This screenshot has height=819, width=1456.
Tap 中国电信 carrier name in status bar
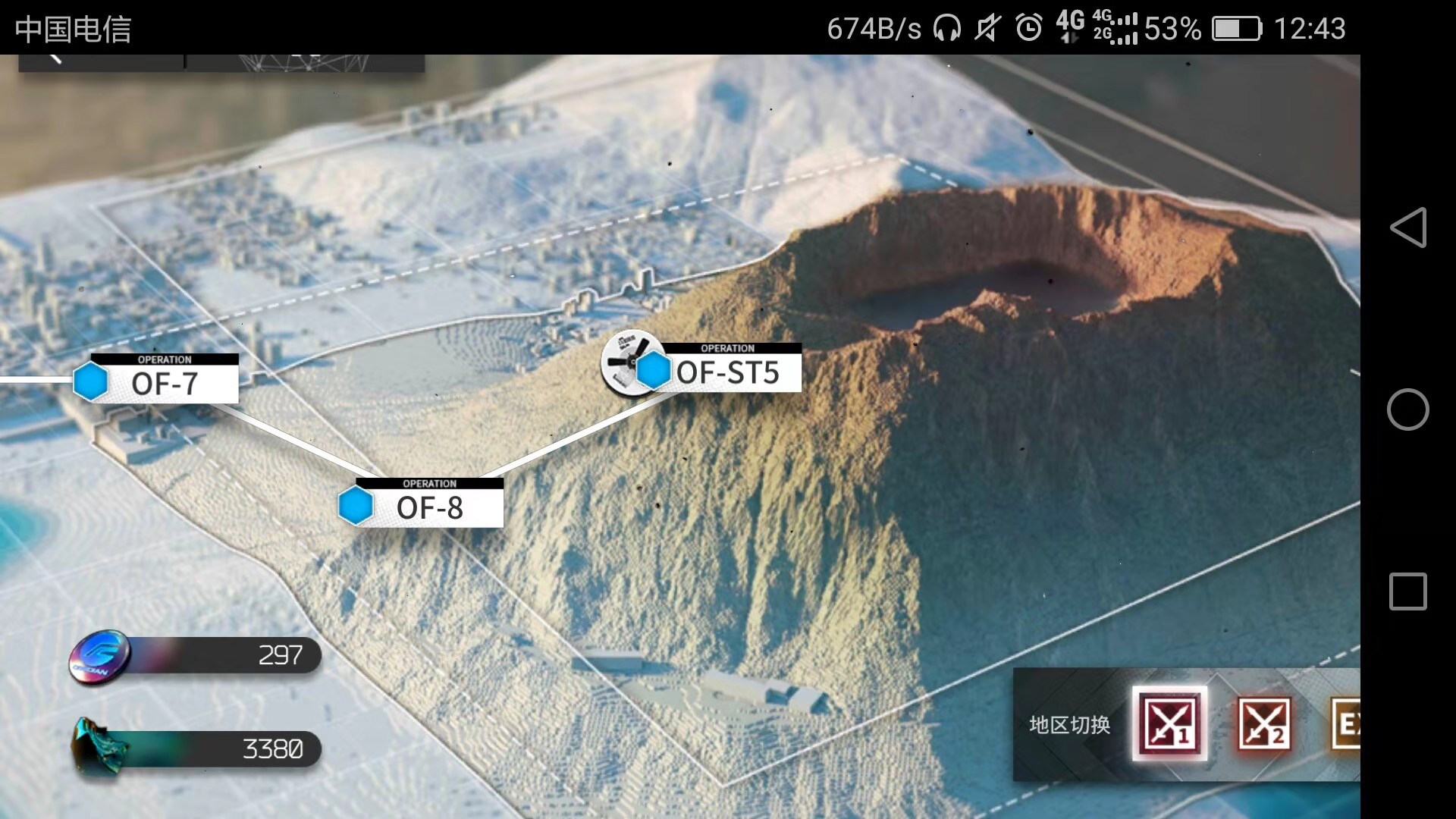point(73,29)
